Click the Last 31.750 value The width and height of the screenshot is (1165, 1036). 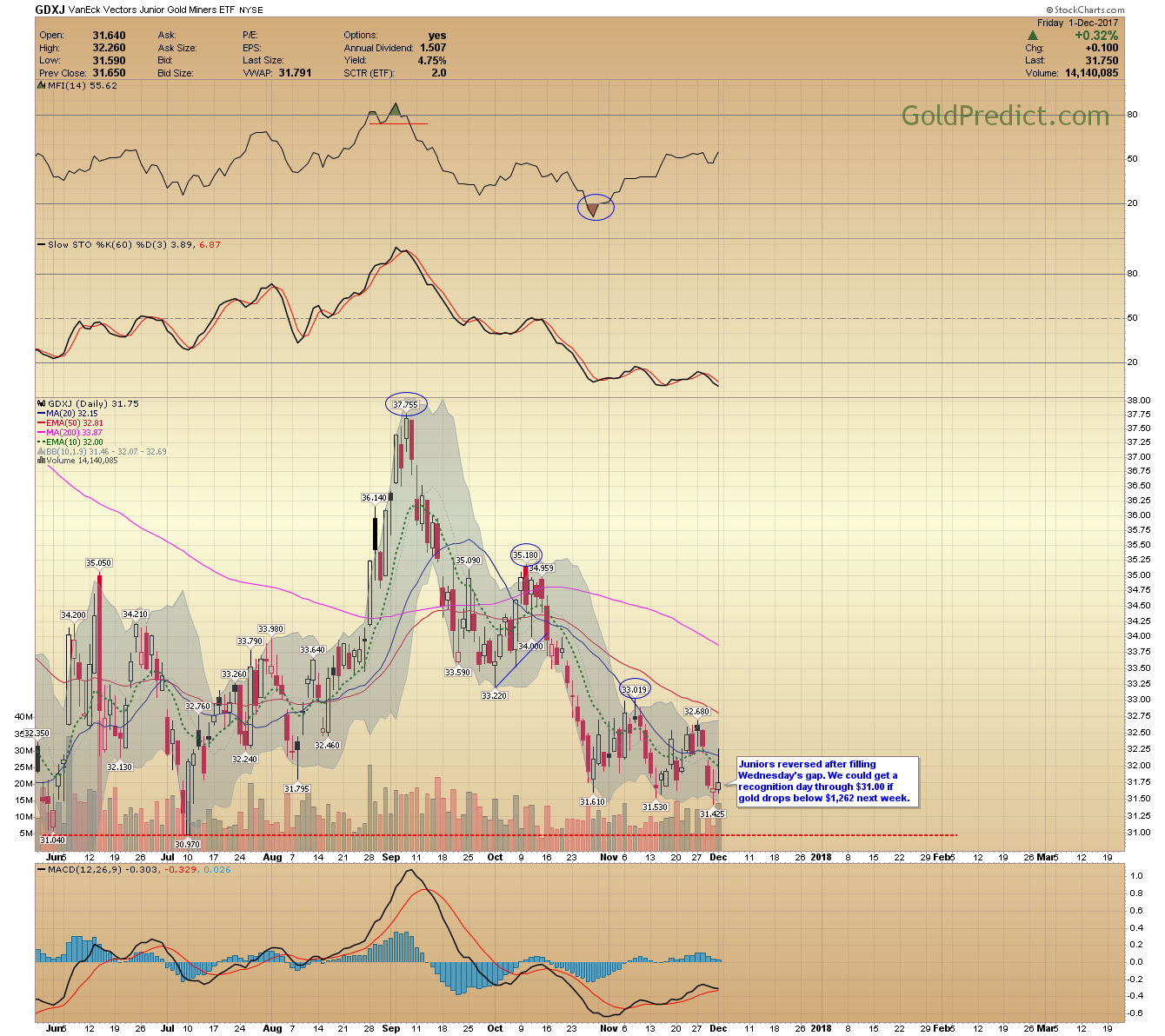tap(1102, 61)
